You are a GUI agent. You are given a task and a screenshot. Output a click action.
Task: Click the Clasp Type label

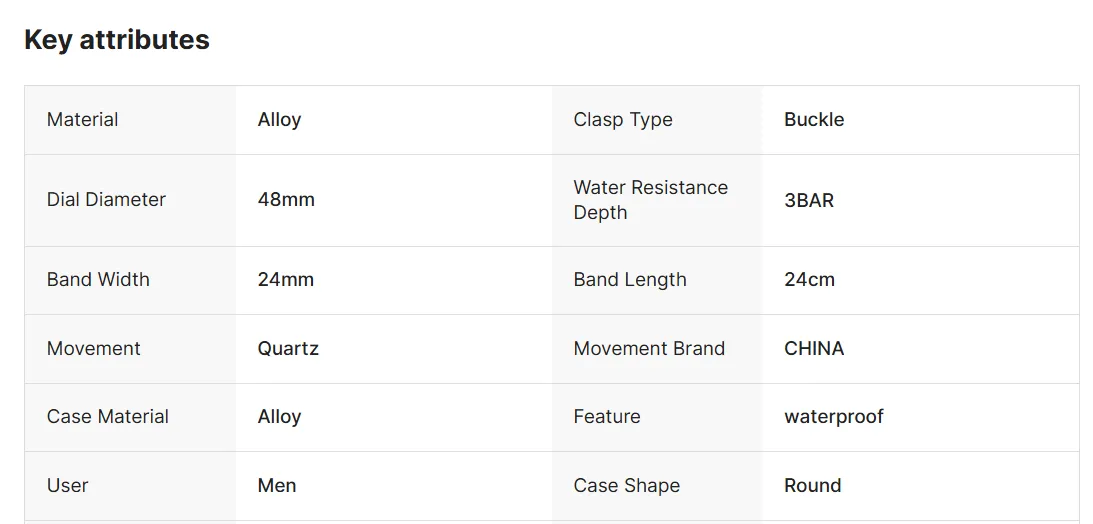point(623,120)
